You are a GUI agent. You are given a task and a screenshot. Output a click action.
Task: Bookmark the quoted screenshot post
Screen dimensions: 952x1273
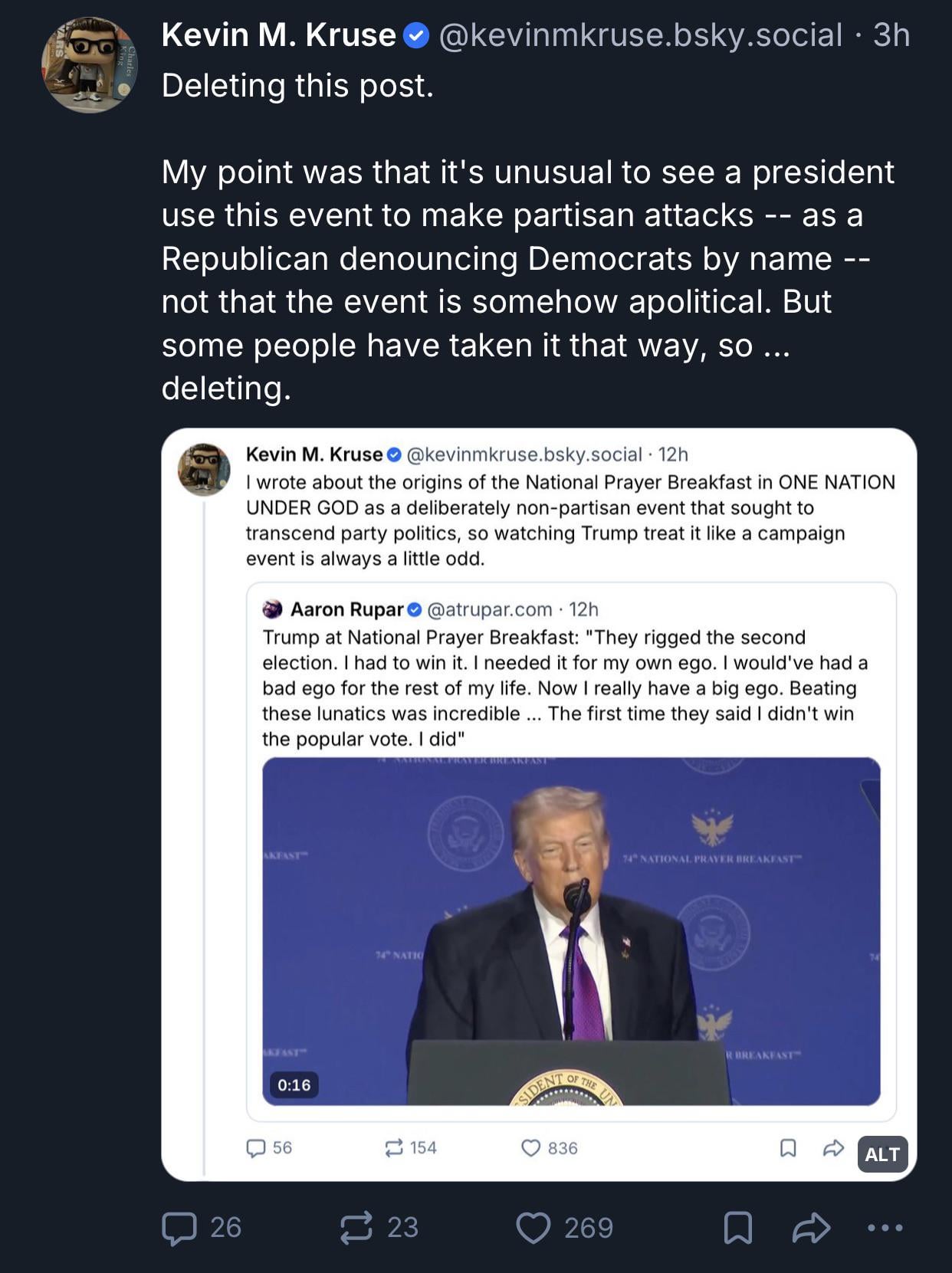click(x=787, y=1147)
